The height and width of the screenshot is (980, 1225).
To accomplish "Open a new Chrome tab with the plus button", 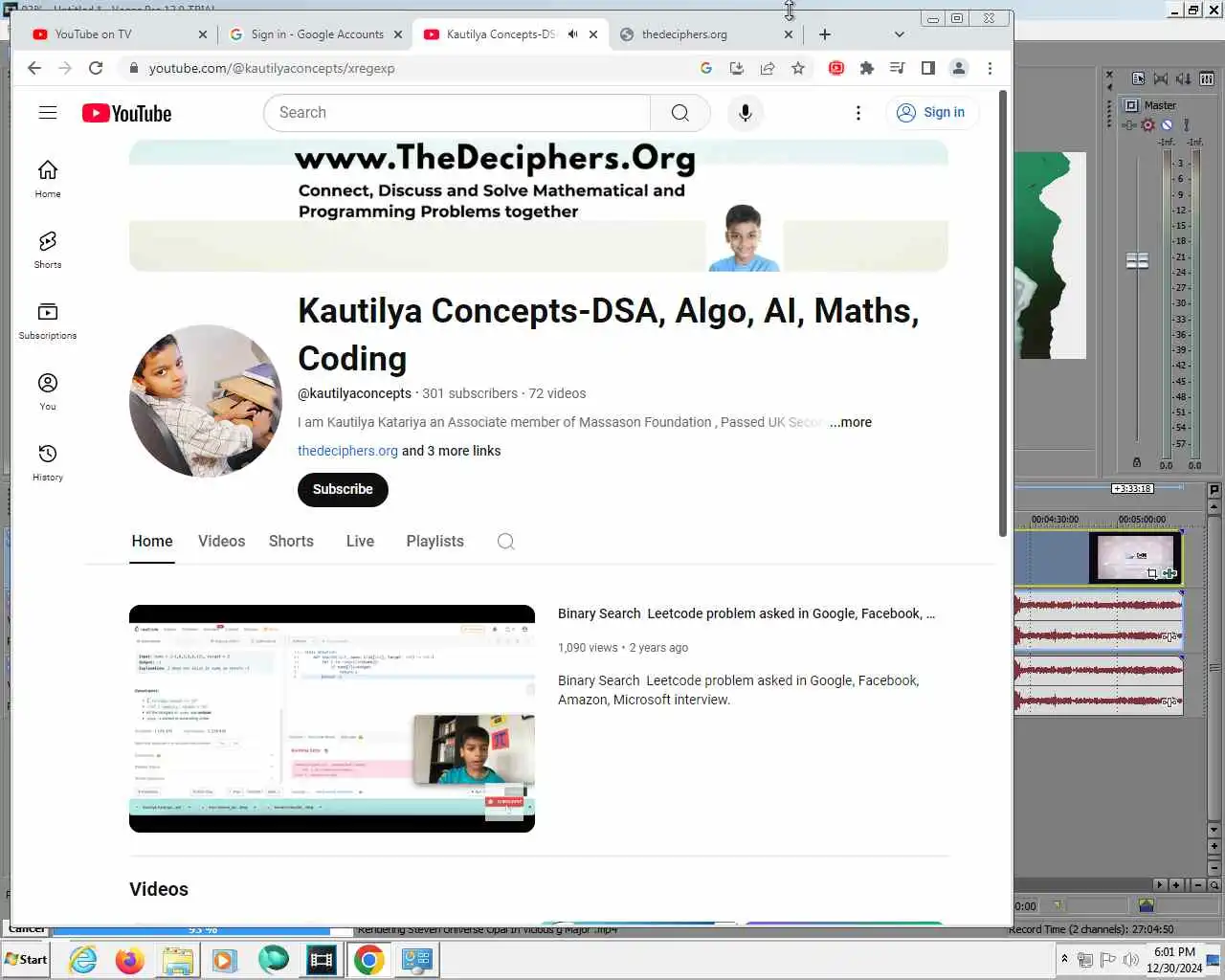I will 825,33.
